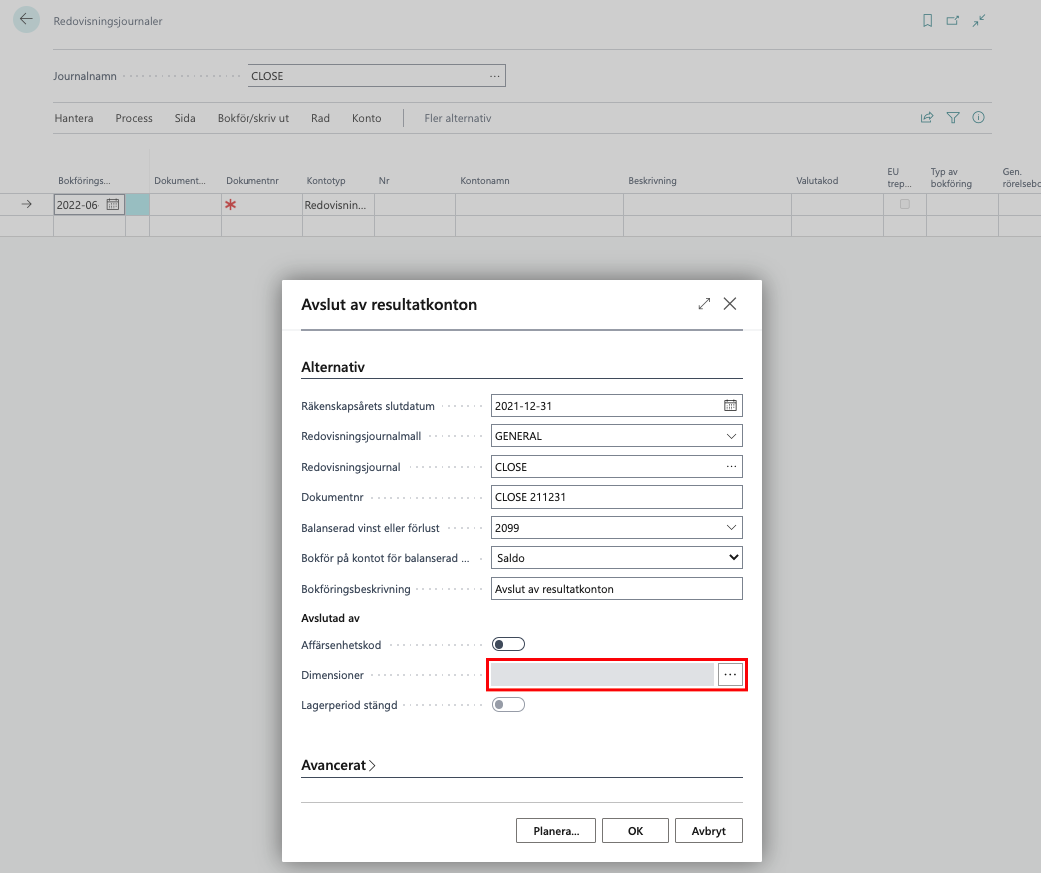Click the information icon in toolbar
This screenshot has height=873, width=1041.
(978, 118)
